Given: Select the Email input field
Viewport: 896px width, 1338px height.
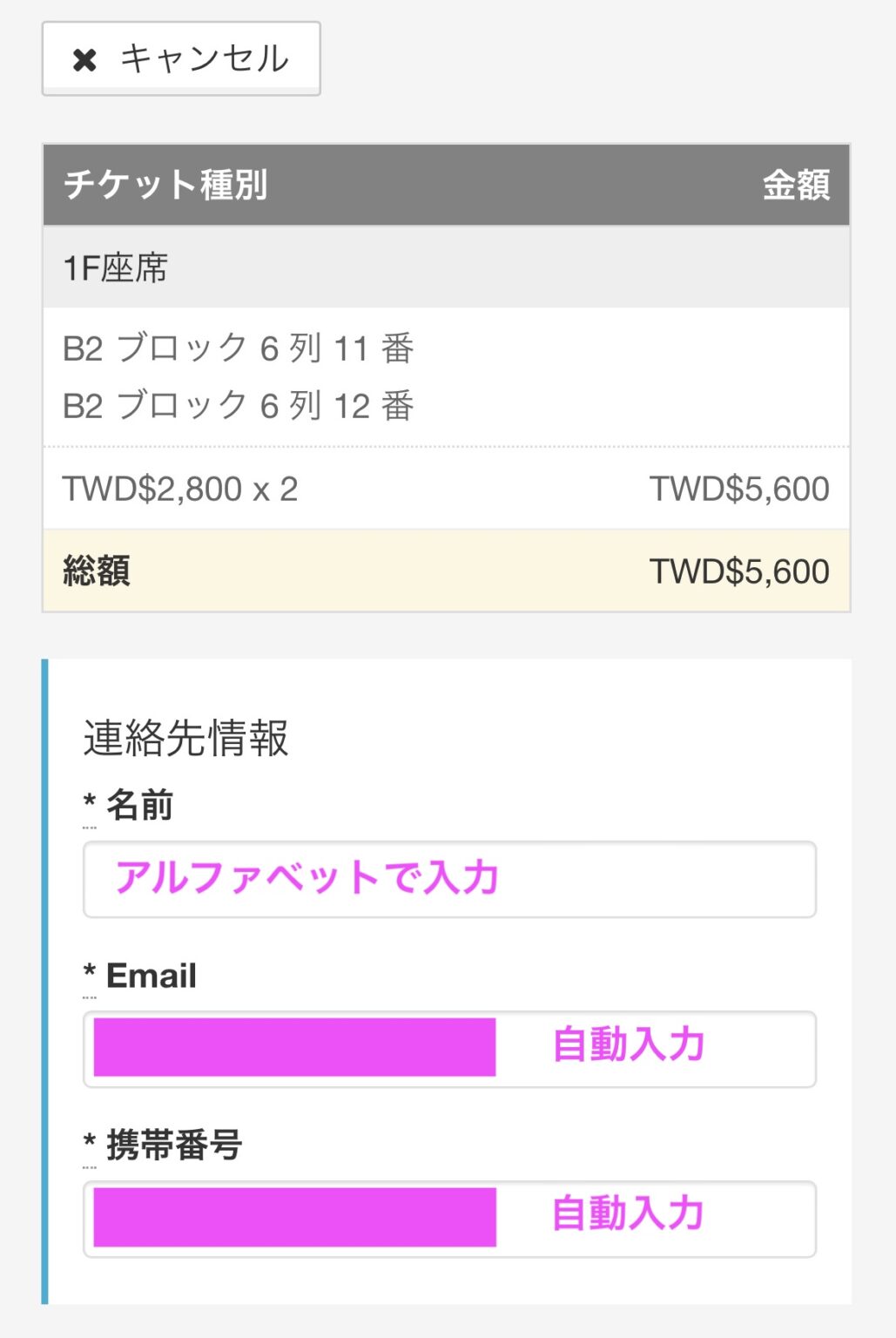Looking at the screenshot, I should click(292, 1048).
